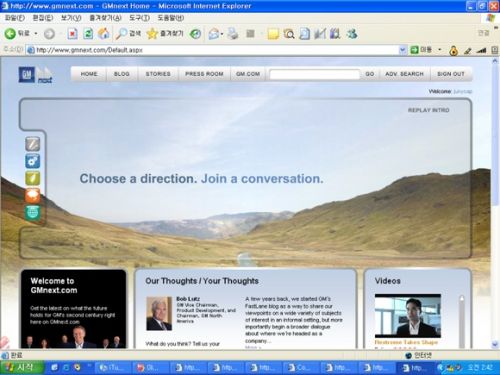
Task: Open the Help menu in menu bar
Action: pos(171,18)
